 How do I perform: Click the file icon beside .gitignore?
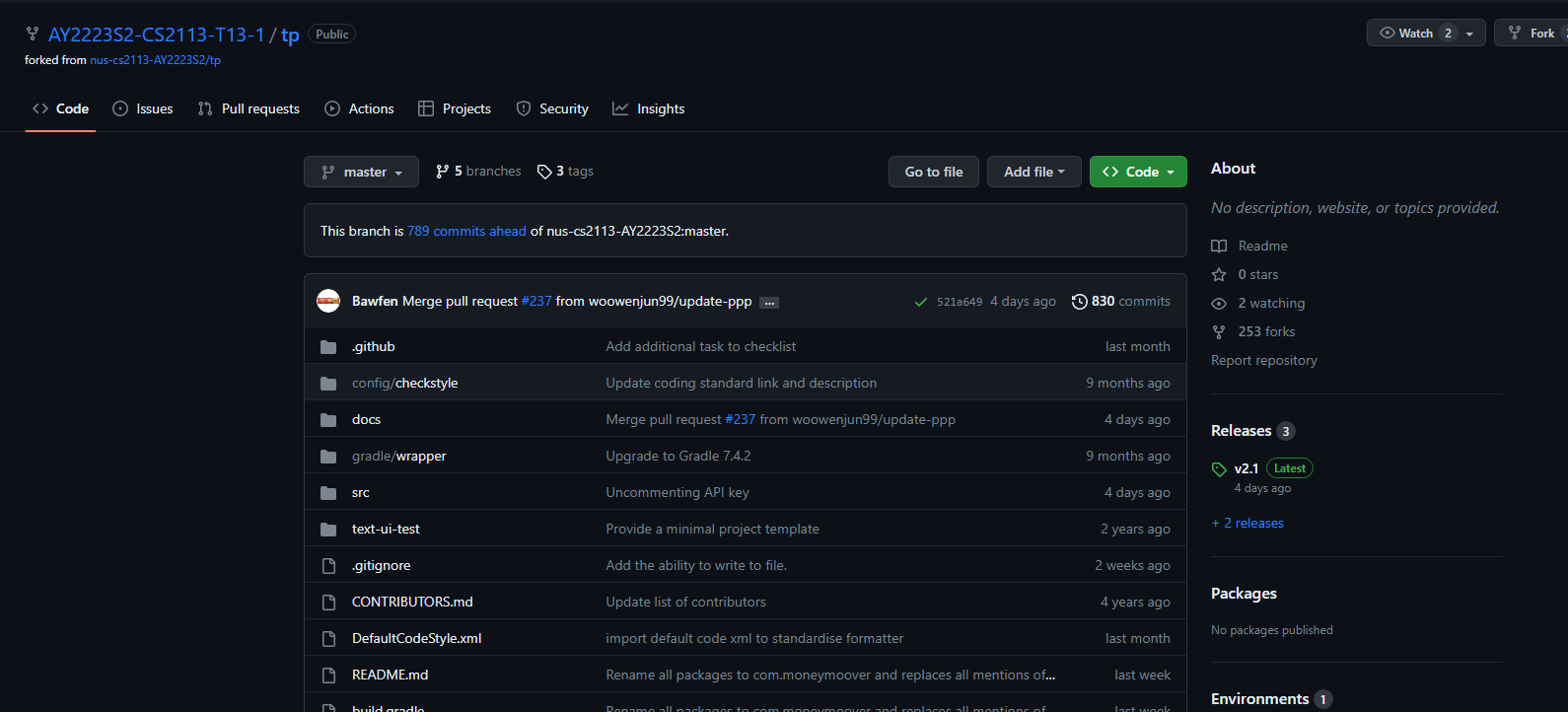click(x=328, y=566)
